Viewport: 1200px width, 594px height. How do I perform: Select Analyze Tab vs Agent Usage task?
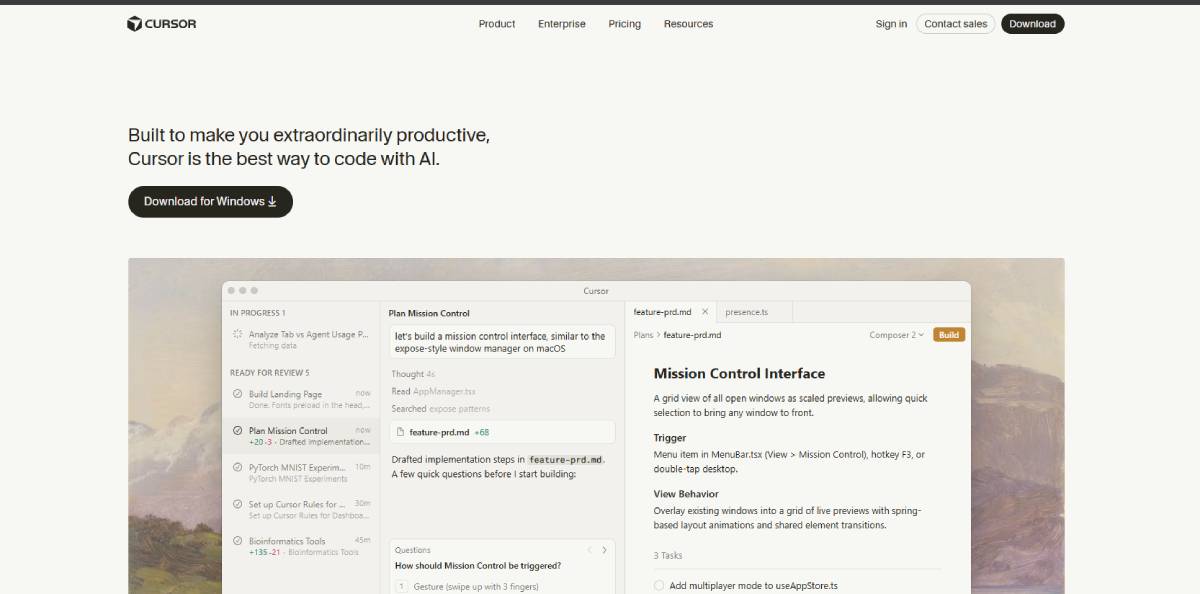click(301, 339)
